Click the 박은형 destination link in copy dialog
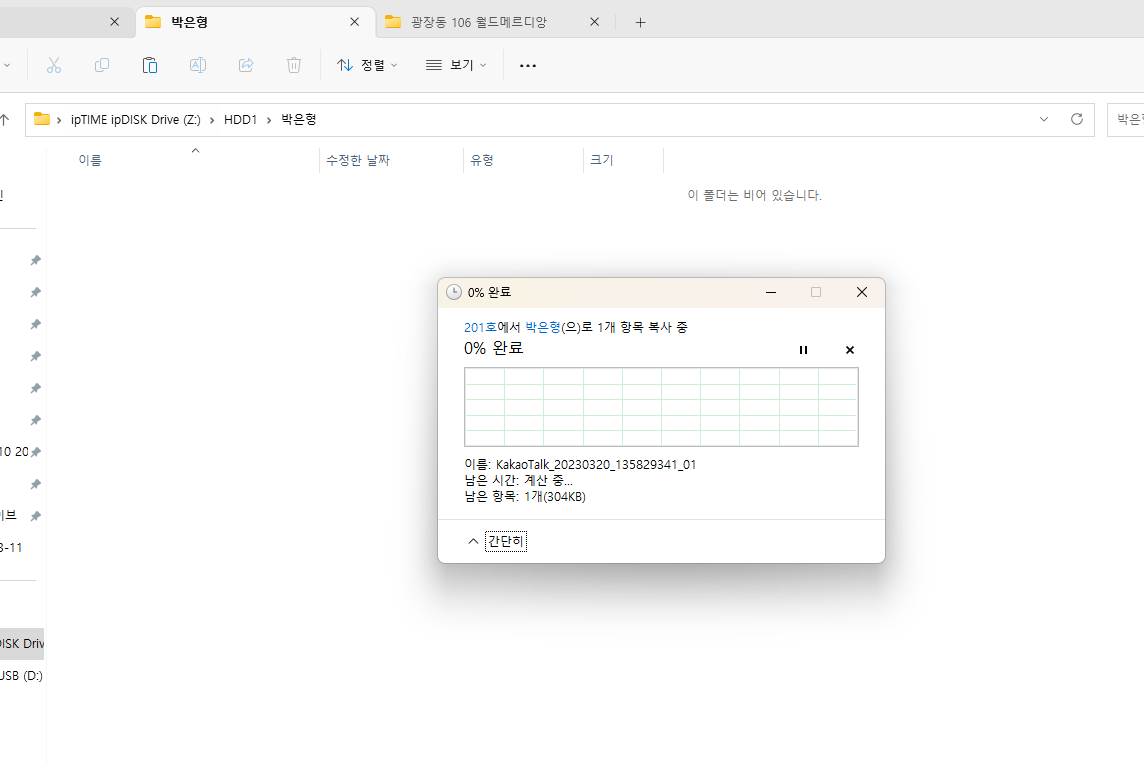 543,327
